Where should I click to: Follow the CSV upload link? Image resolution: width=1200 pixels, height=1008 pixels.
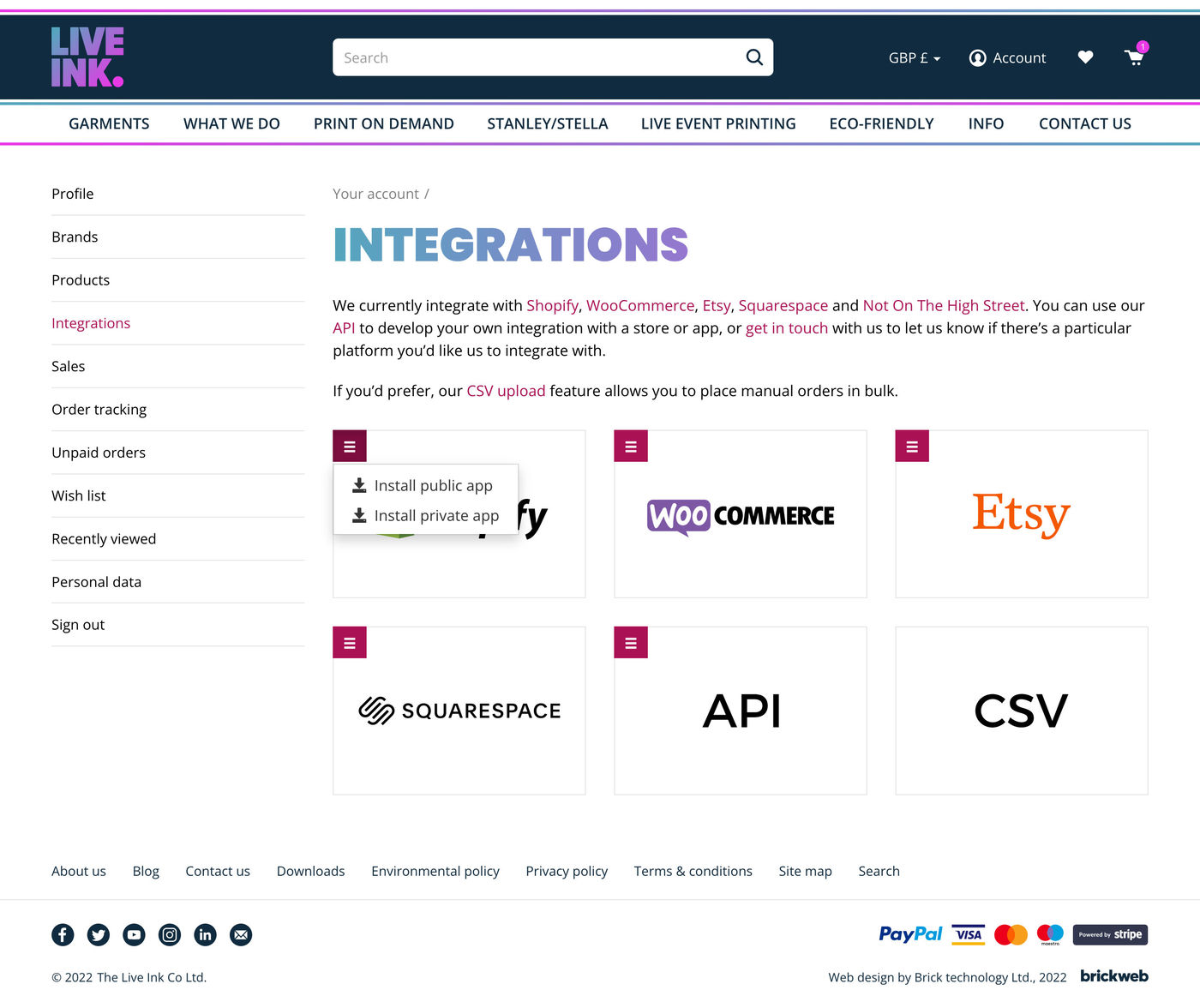click(506, 391)
